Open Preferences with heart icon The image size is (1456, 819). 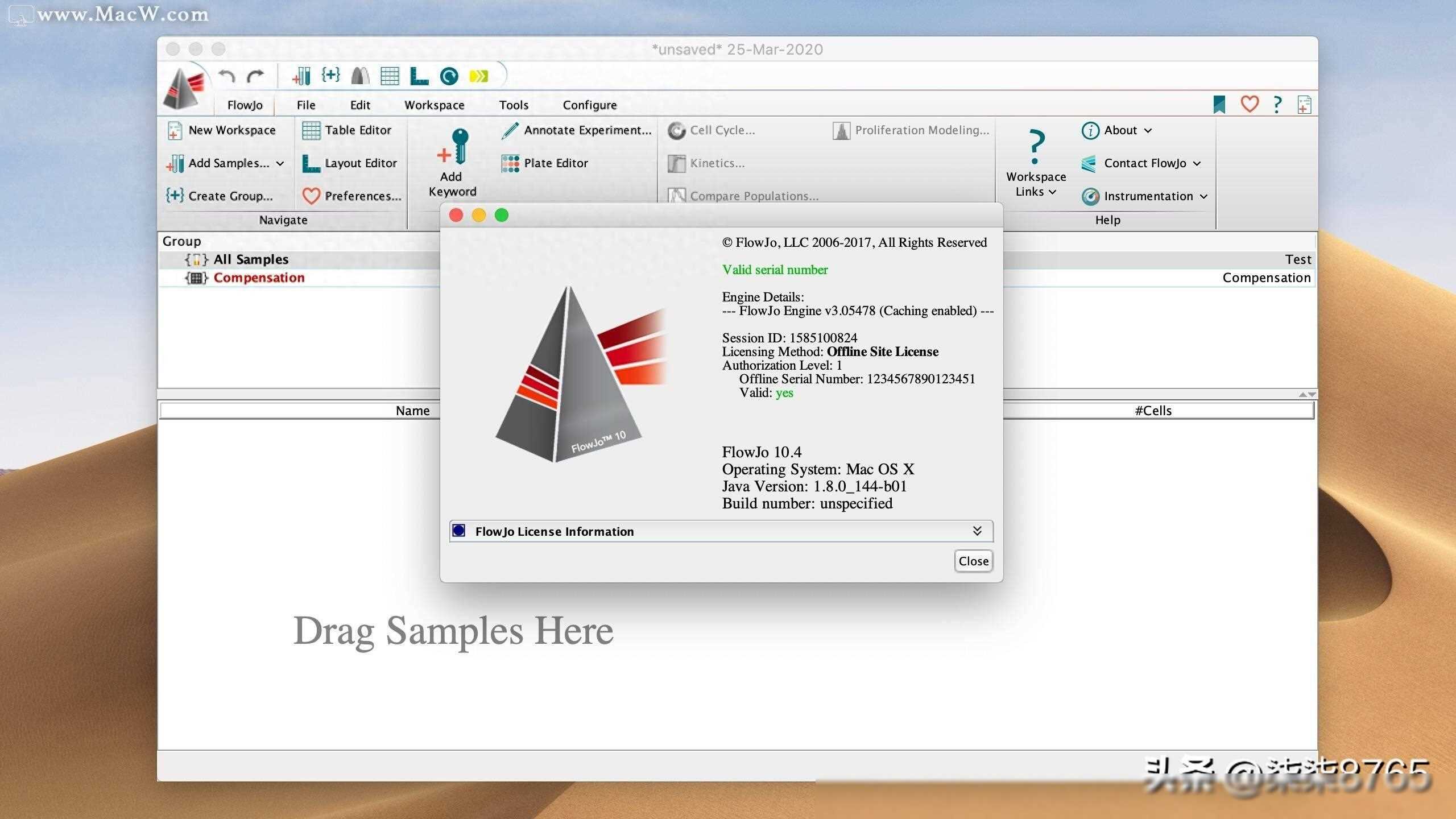[352, 196]
